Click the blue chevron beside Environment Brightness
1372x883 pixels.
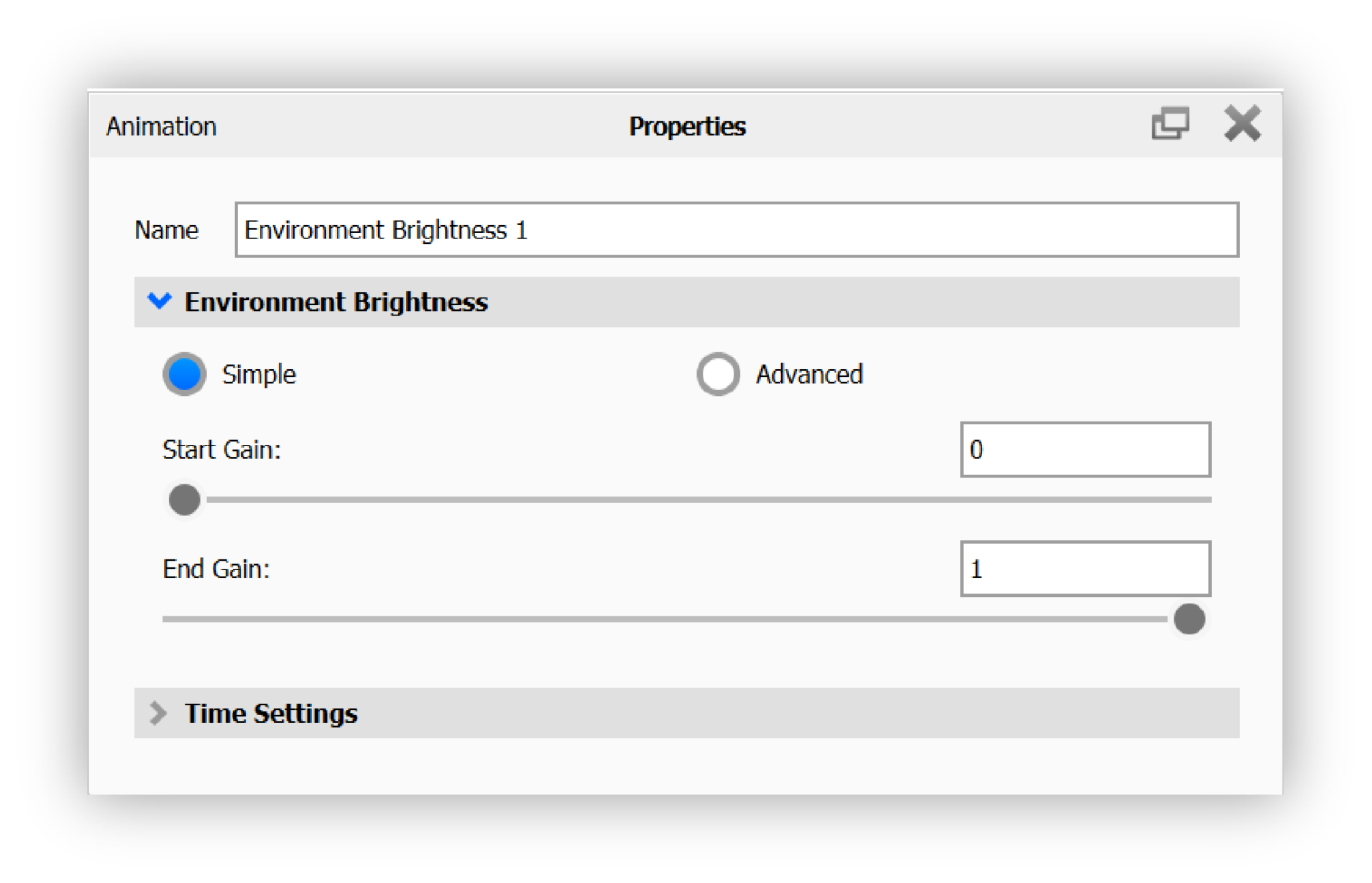coord(159,301)
